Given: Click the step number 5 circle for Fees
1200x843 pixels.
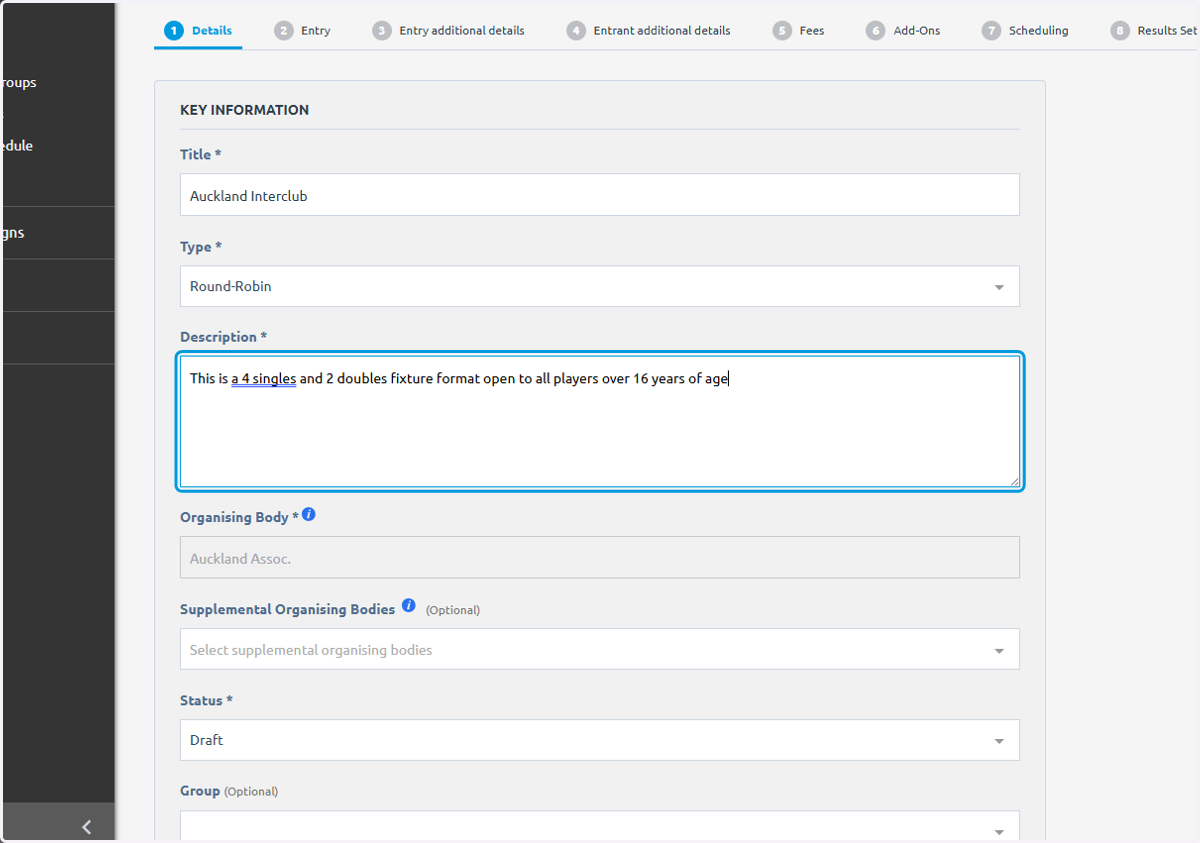Looking at the screenshot, I should coord(782,31).
